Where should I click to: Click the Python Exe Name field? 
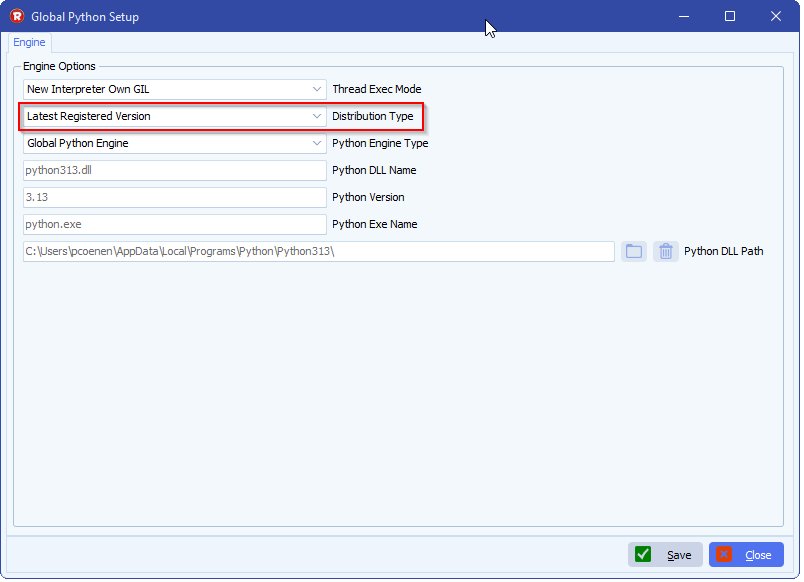tap(174, 225)
